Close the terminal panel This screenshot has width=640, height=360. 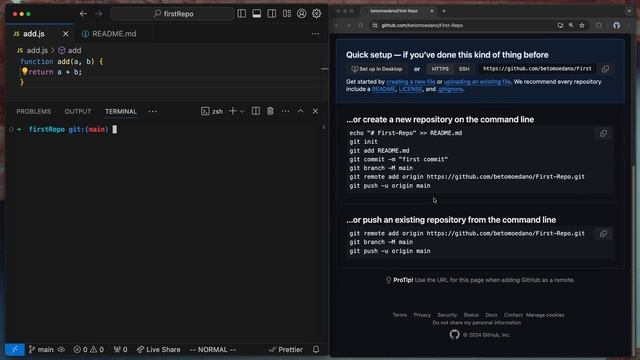pos(316,111)
